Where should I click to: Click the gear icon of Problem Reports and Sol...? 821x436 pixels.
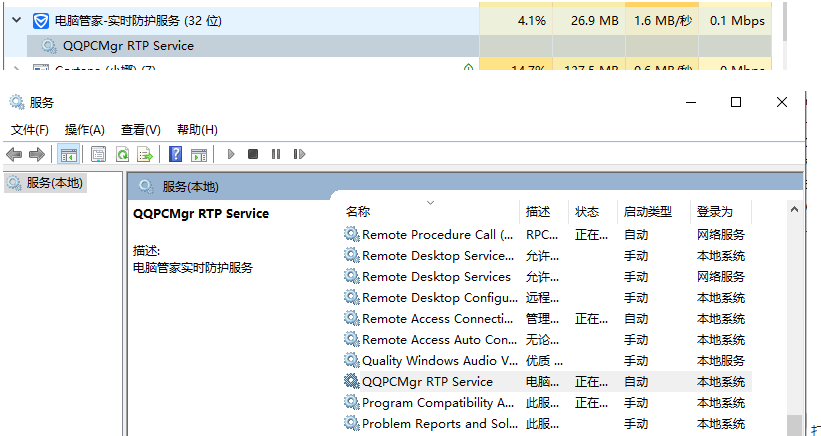tap(351, 422)
